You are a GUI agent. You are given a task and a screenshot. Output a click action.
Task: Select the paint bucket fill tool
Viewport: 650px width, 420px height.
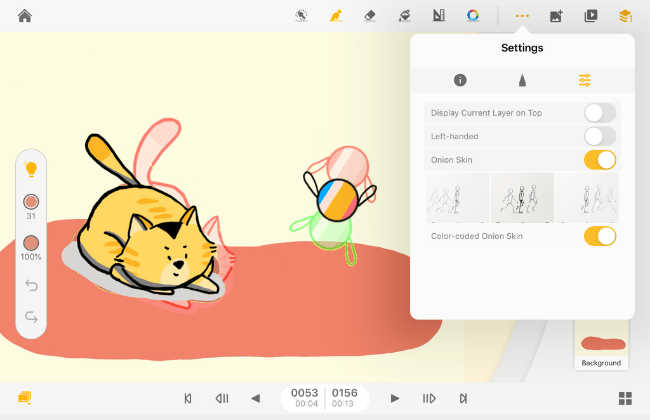405,16
